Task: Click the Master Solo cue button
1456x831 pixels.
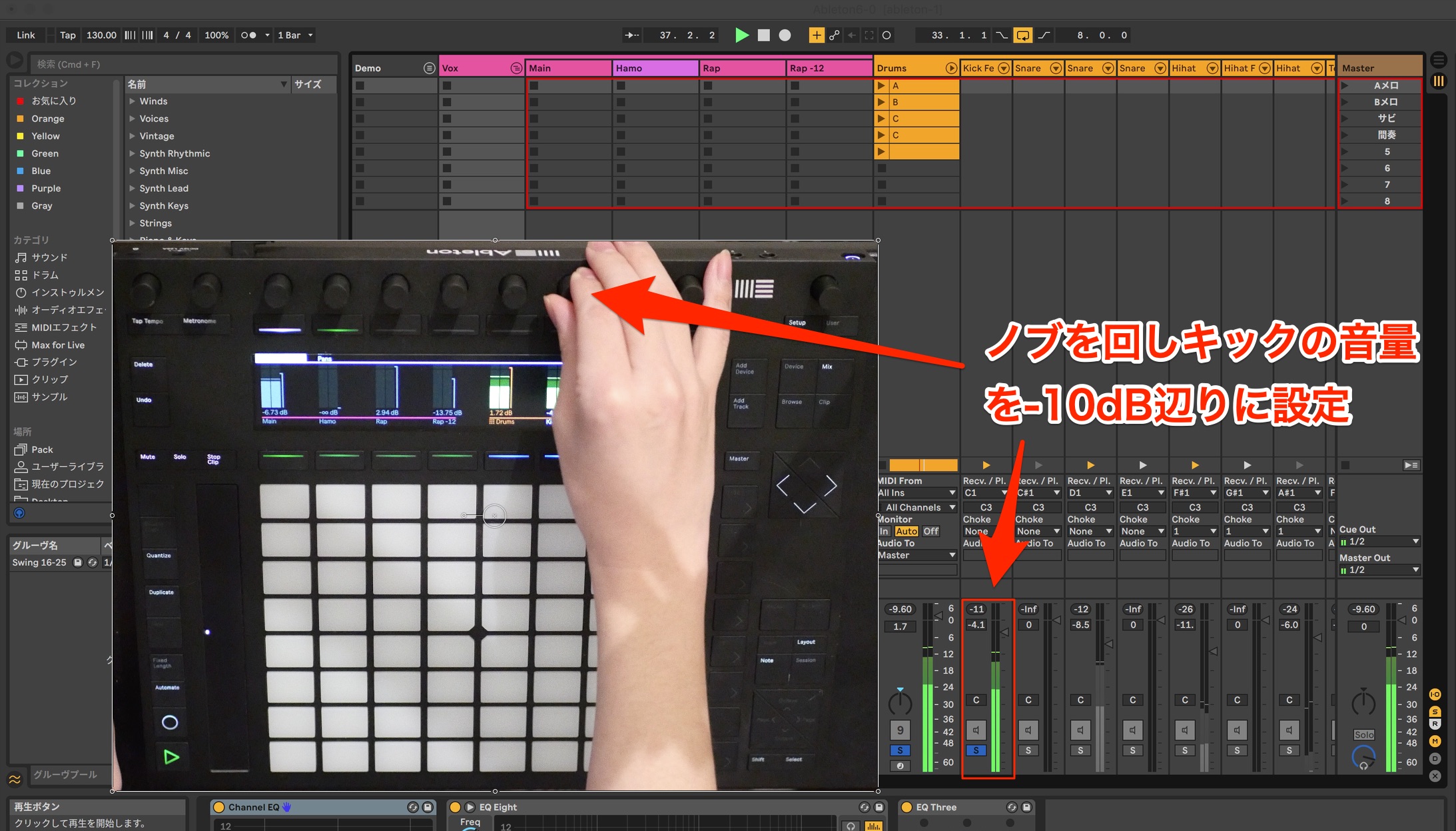Action: (1363, 734)
